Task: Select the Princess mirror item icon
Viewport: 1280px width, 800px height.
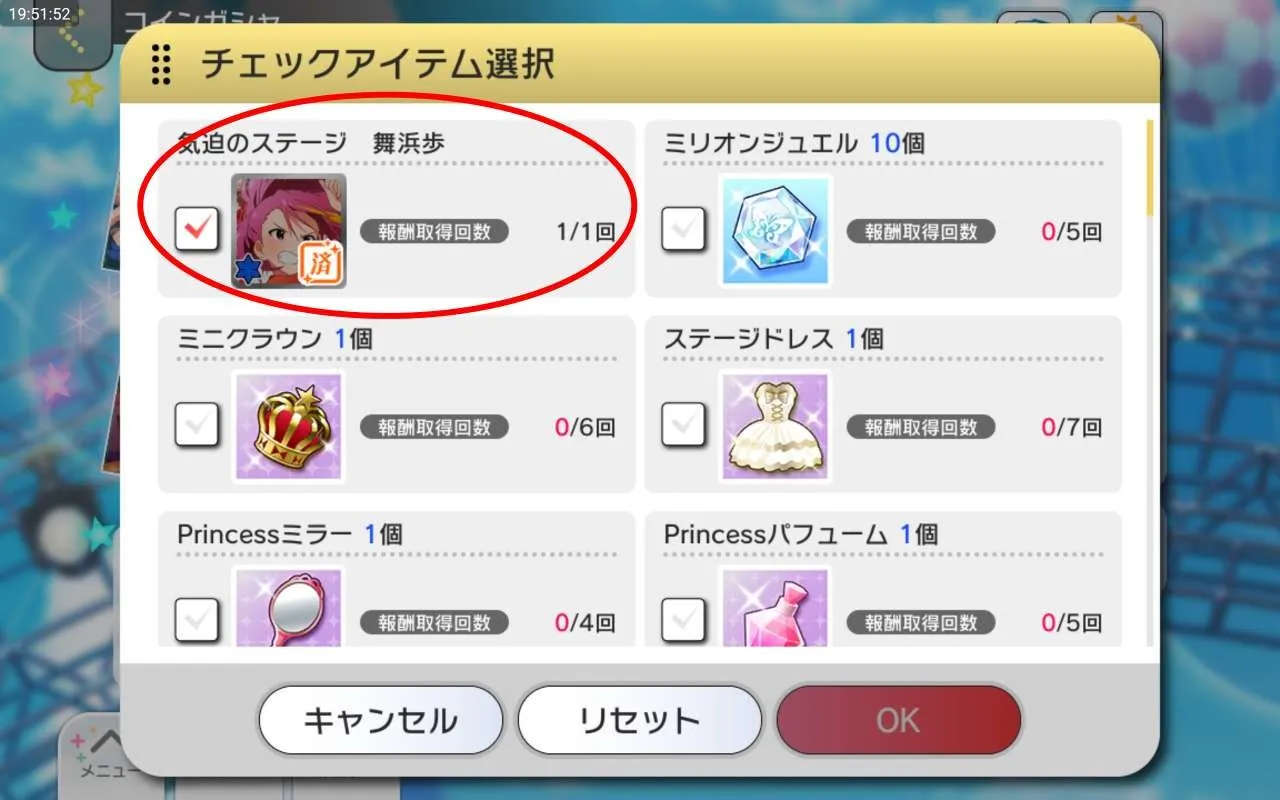Action: coord(289,607)
